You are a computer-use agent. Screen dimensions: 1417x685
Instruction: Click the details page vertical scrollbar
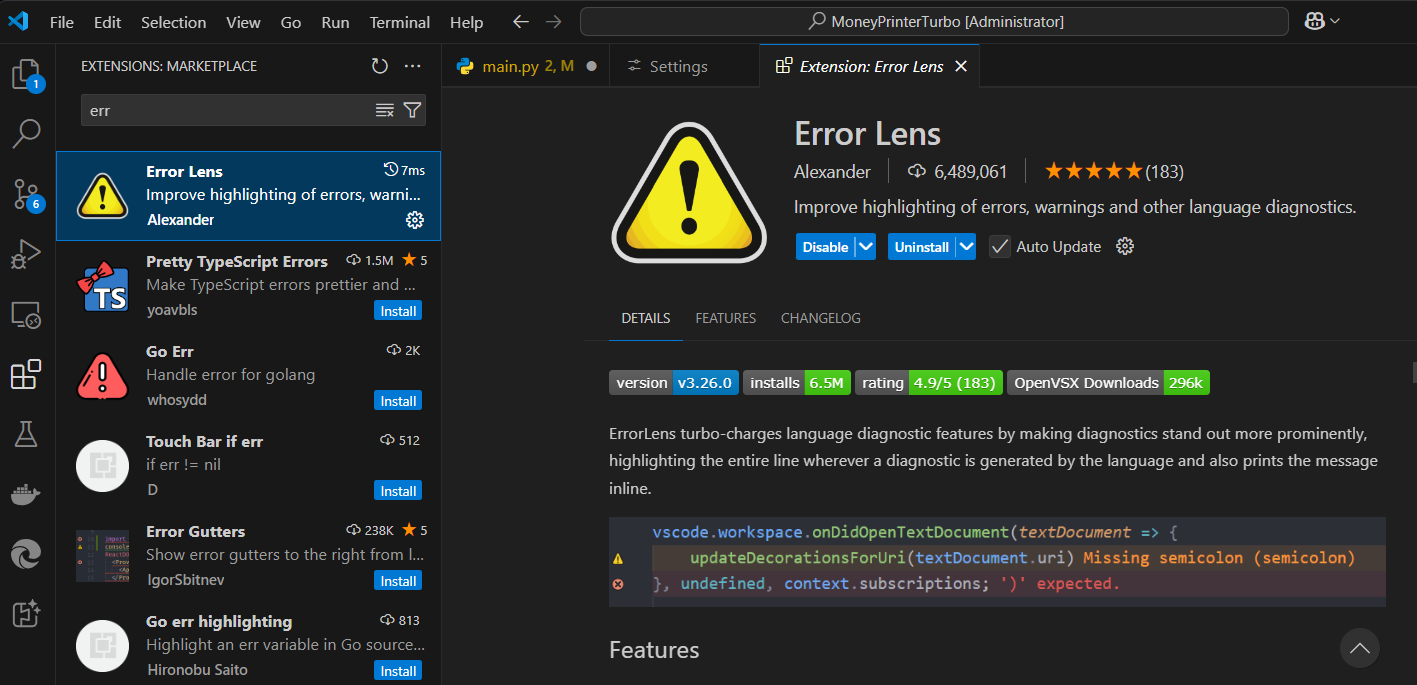pos(1414,371)
